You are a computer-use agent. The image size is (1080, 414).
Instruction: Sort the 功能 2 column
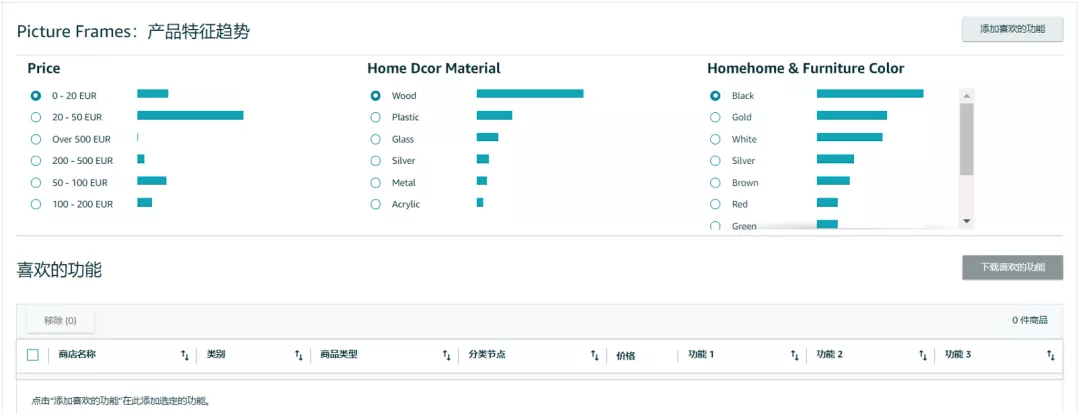pyautogui.click(x=922, y=355)
